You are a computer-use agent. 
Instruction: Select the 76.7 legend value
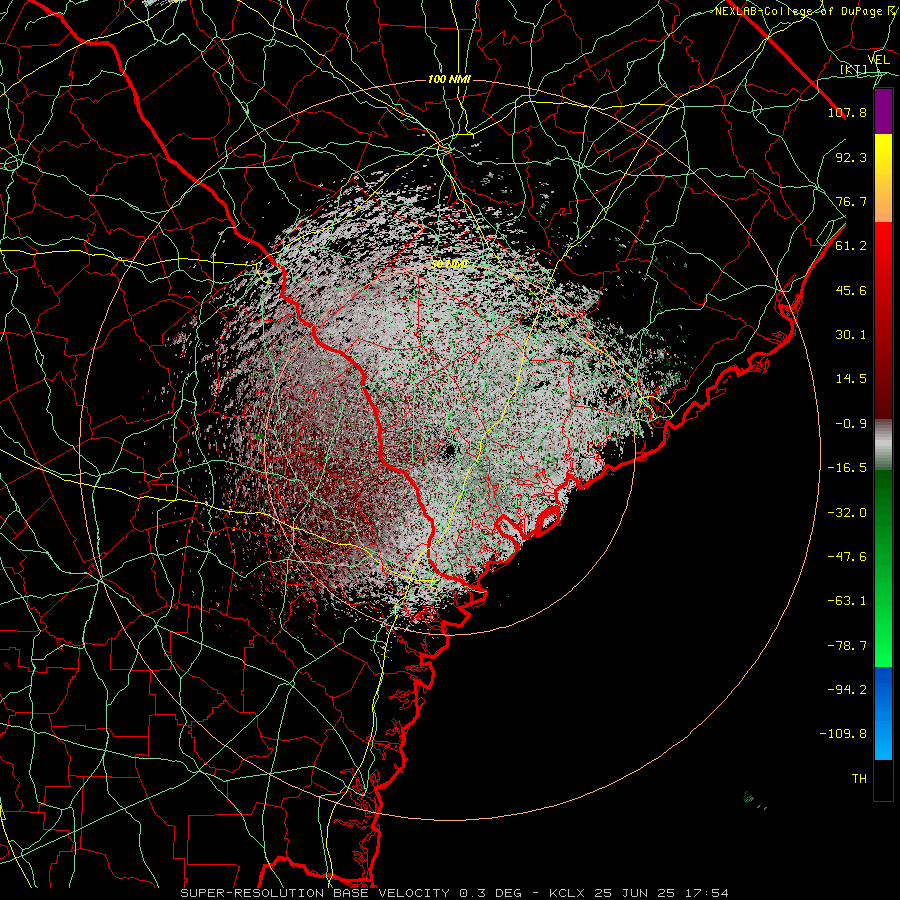(x=851, y=201)
